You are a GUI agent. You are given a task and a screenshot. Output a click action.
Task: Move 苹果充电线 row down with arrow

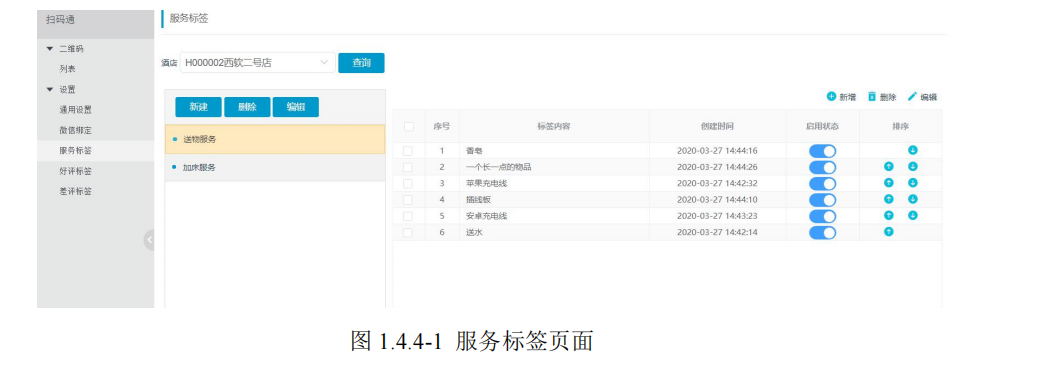point(913,183)
